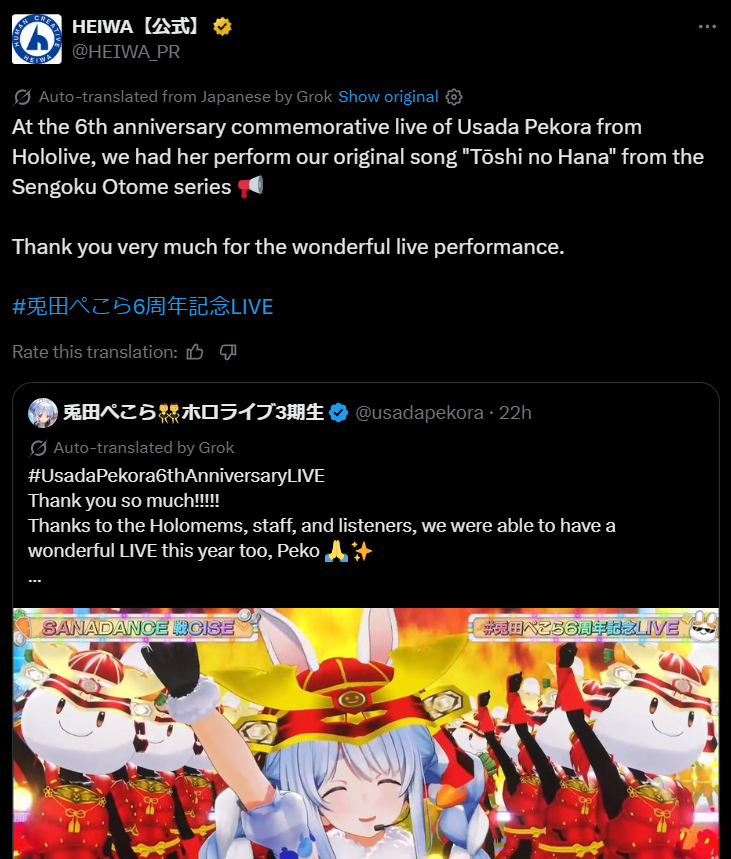The width and height of the screenshot is (731, 859).
Task: Click the 22h timestamp
Action: click(x=515, y=413)
